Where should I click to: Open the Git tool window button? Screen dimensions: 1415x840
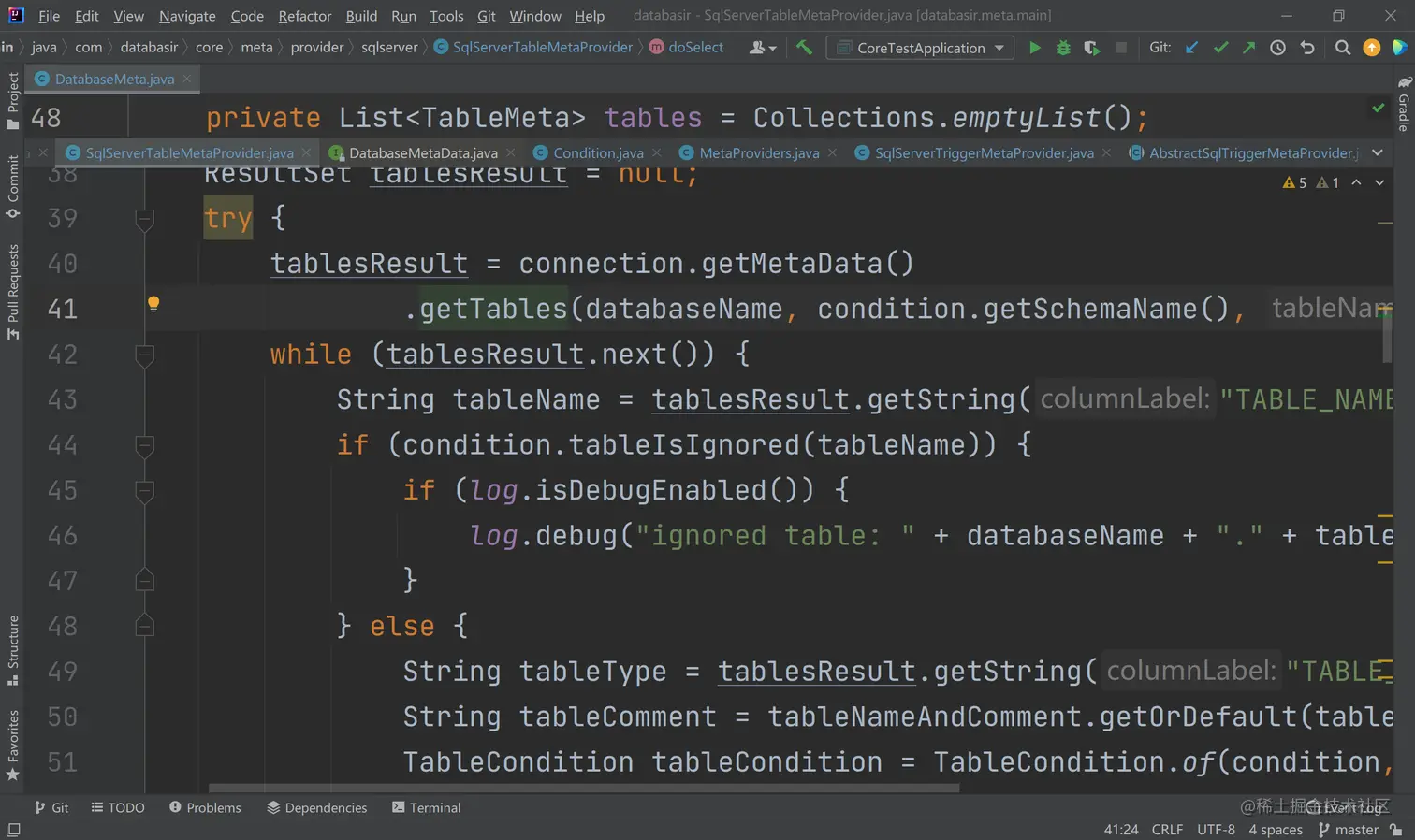pos(51,807)
